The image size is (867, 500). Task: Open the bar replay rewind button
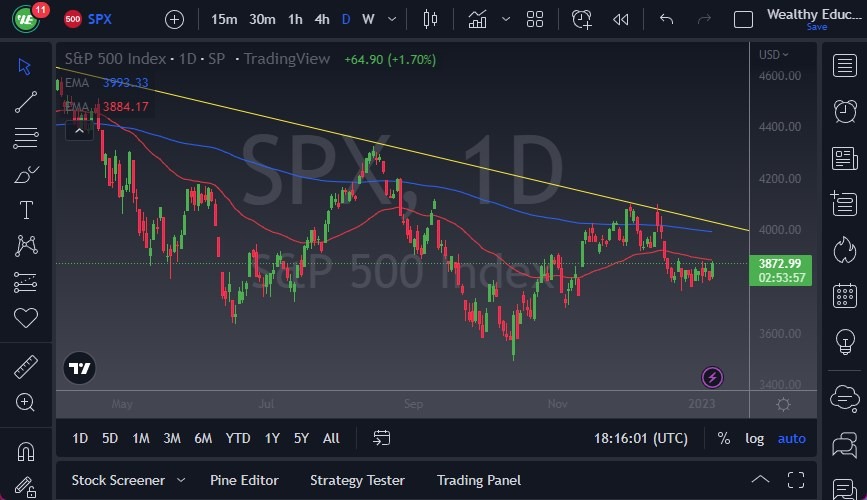[621, 19]
